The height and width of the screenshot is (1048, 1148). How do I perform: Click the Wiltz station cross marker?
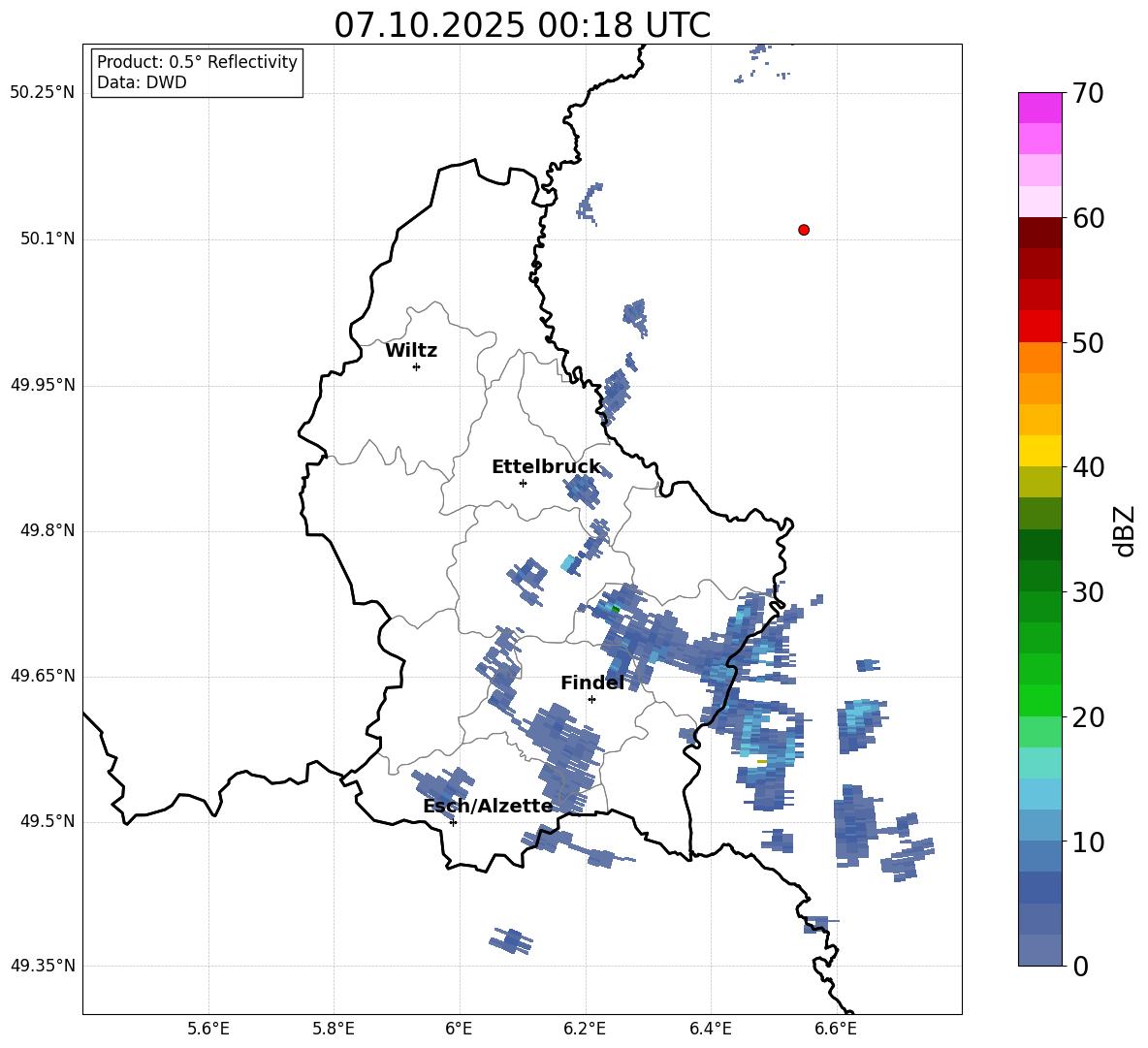coord(416,366)
